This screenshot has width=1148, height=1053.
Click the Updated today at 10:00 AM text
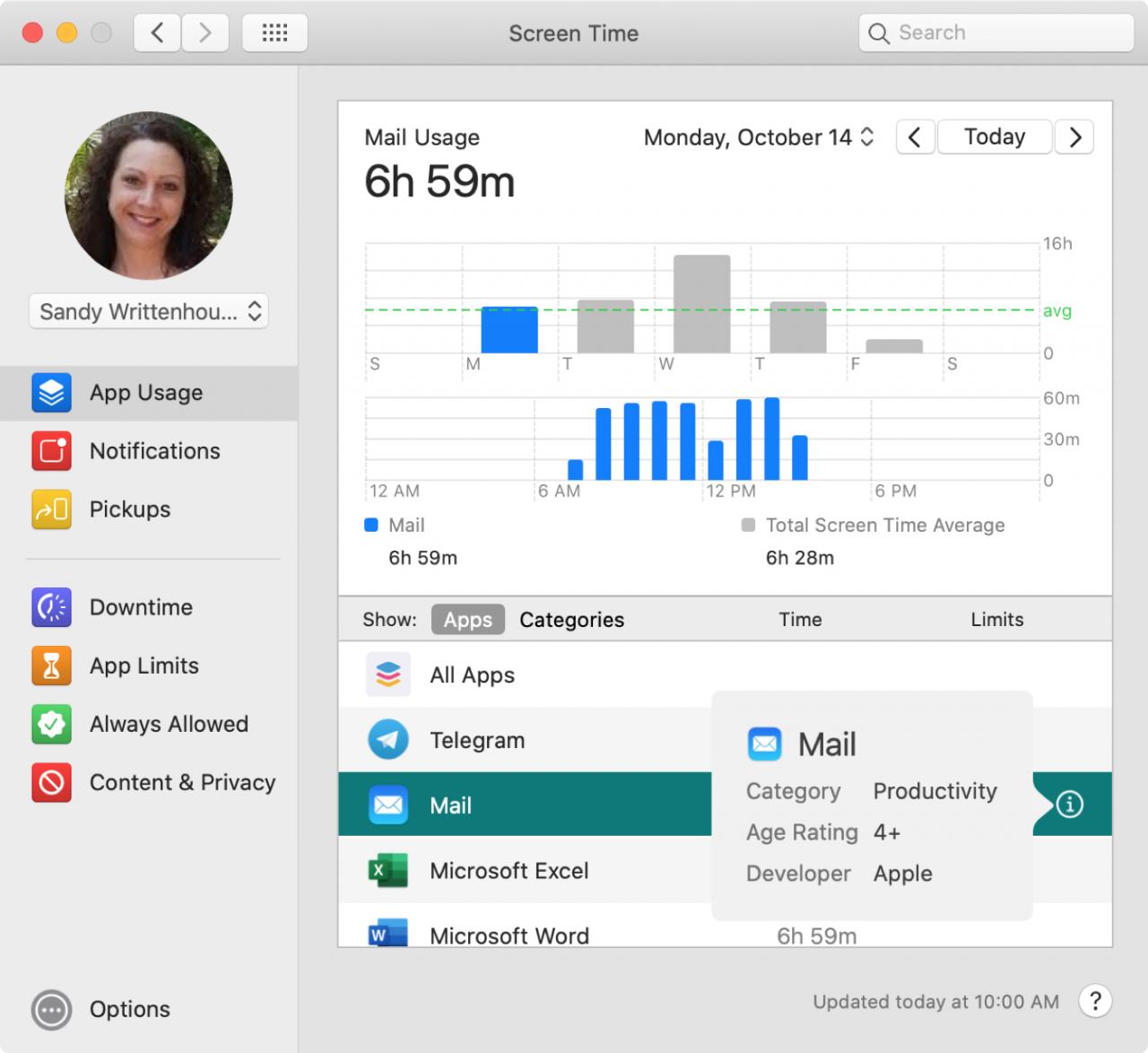point(935,1002)
